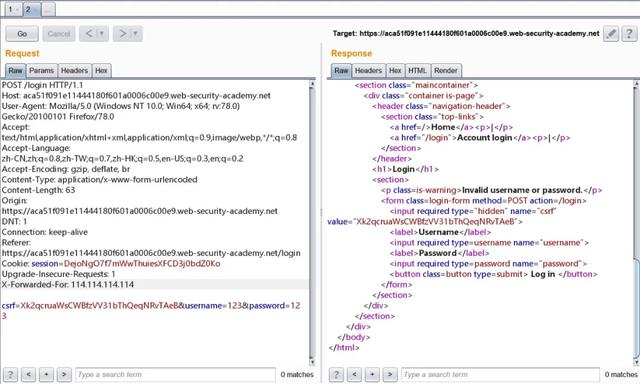Viewport: 640px width, 384px height.
Task: Open the back history dropdown arrow
Action: point(102,34)
